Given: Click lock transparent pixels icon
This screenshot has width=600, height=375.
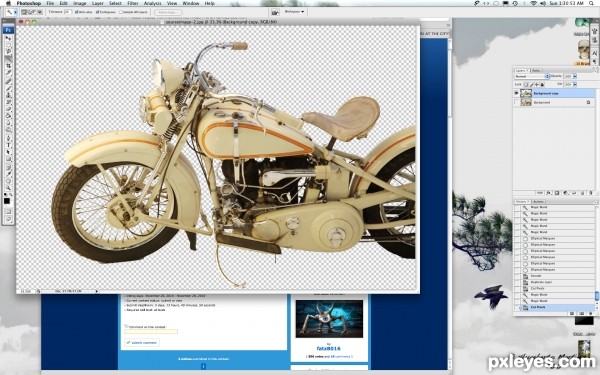Looking at the screenshot, I should [526, 85].
